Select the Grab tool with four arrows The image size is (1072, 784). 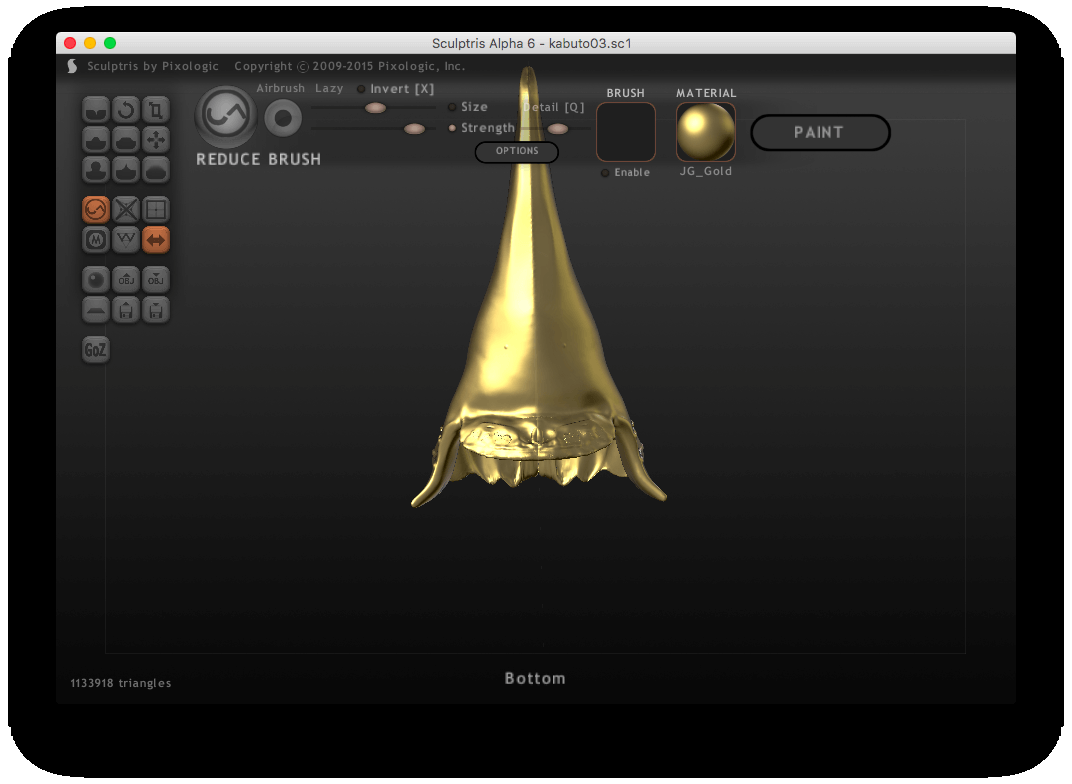[x=156, y=139]
